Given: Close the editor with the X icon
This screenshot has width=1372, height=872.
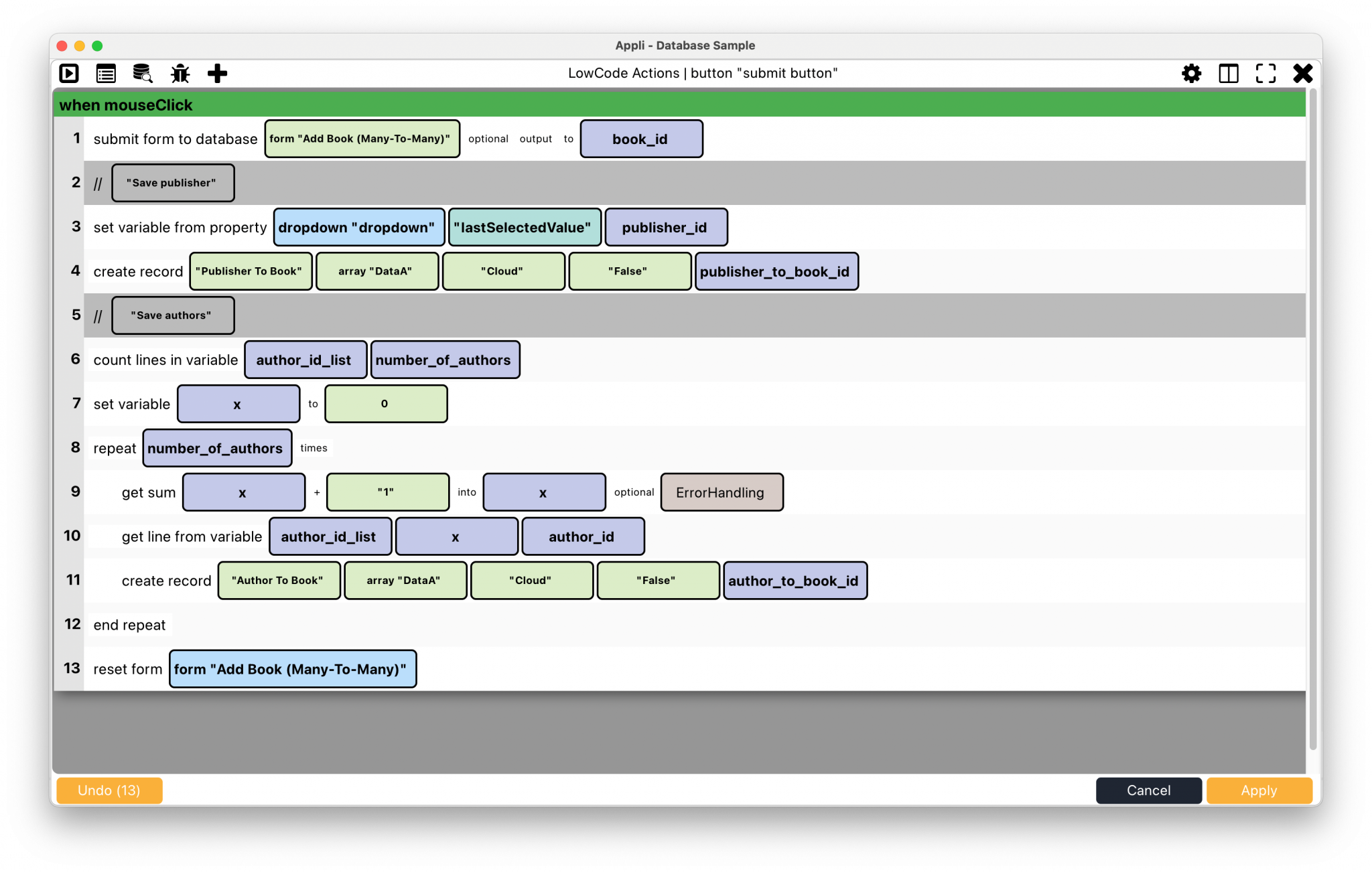Looking at the screenshot, I should click(1302, 74).
